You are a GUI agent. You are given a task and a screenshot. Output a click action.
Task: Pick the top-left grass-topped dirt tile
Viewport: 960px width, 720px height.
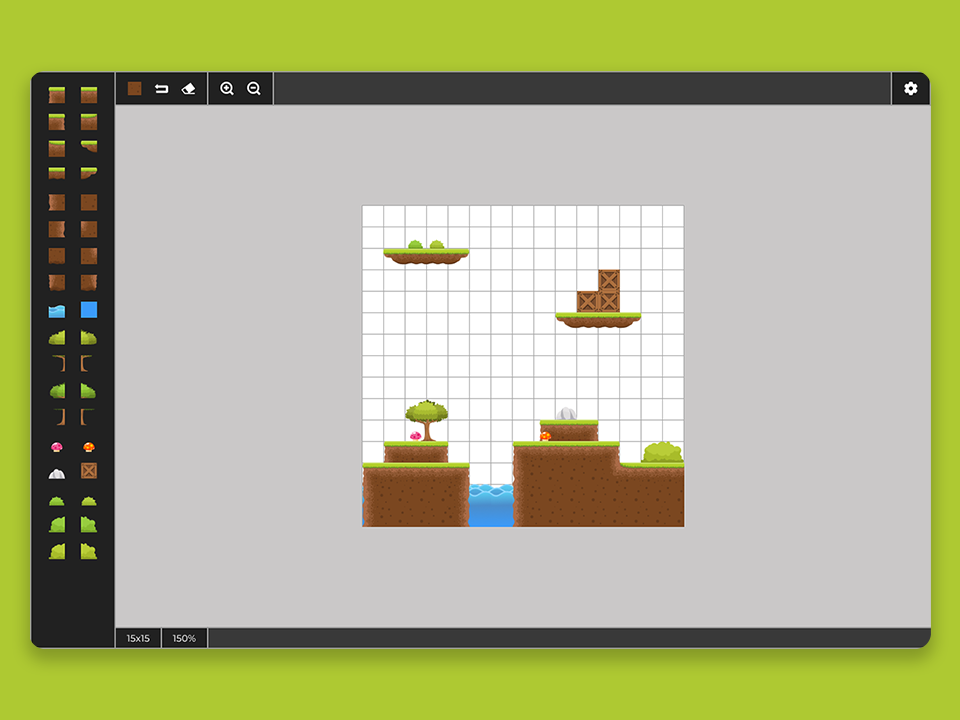[x=57, y=96]
